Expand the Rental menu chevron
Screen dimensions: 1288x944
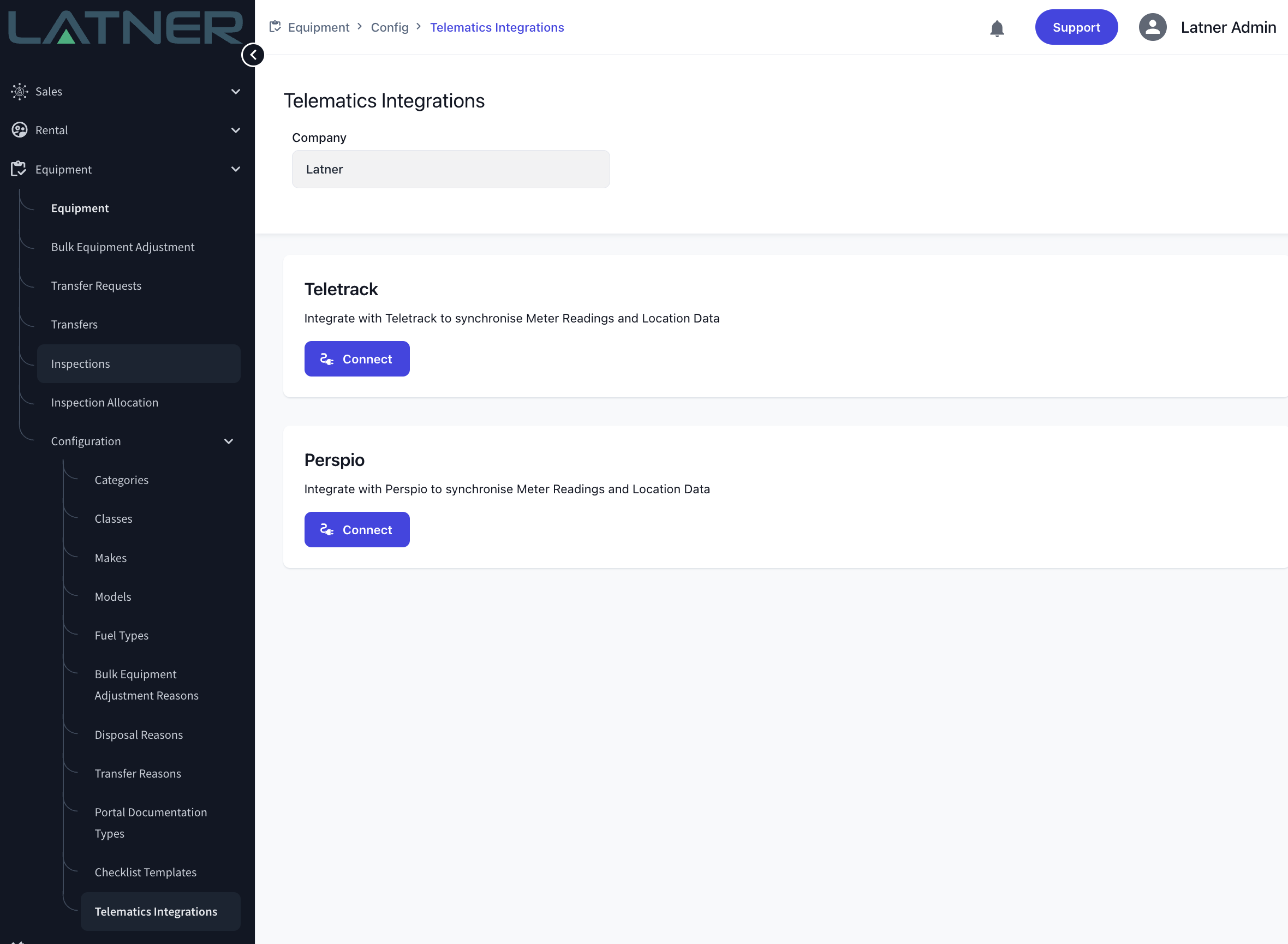(235, 130)
